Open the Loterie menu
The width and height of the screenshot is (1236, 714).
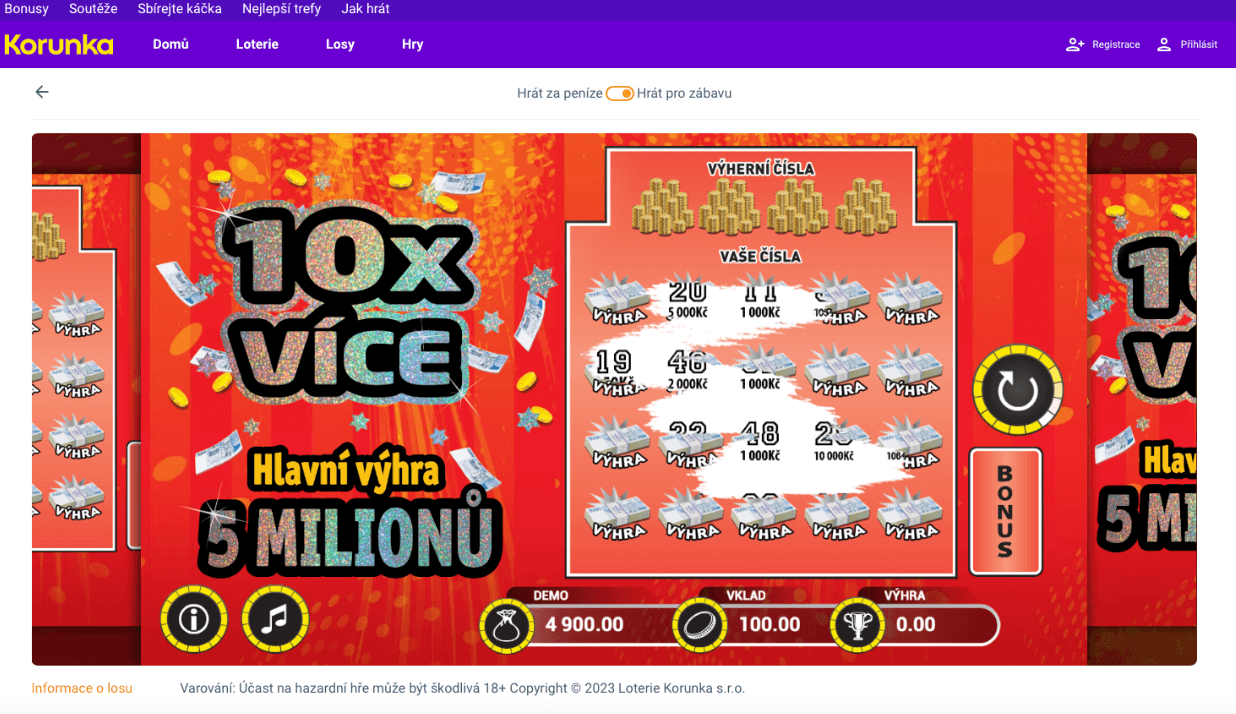coord(257,45)
